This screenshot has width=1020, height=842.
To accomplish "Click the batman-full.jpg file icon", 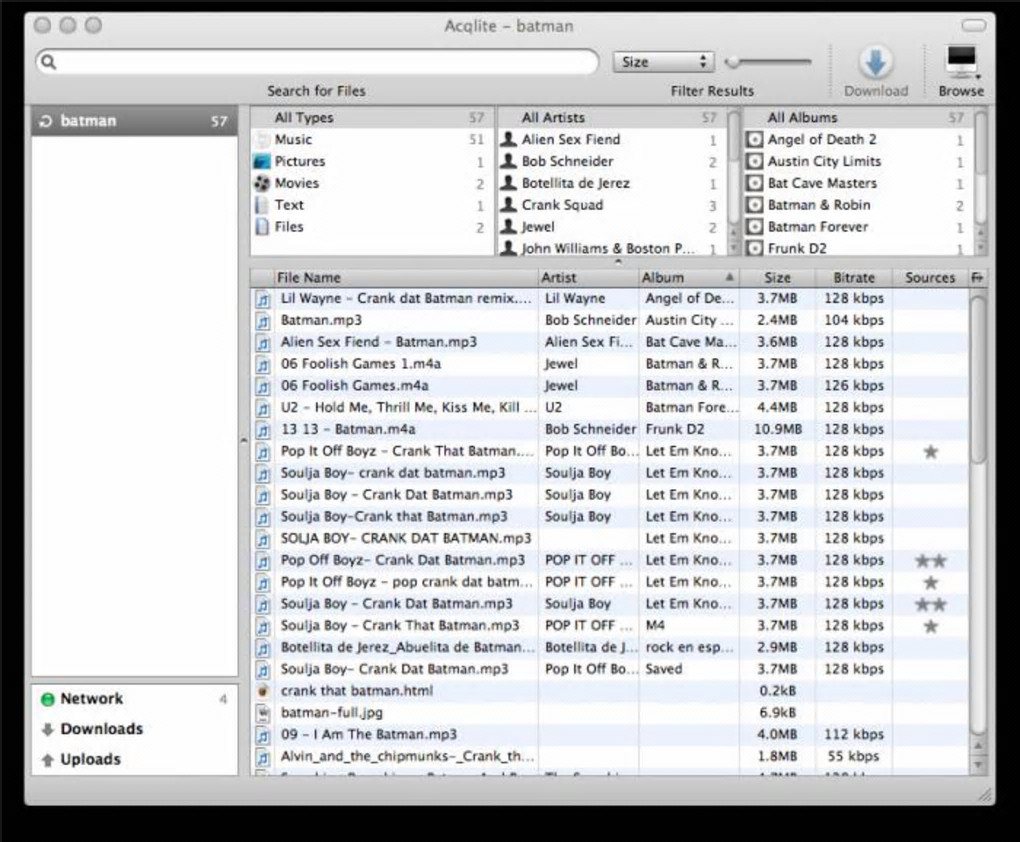I will [263, 713].
